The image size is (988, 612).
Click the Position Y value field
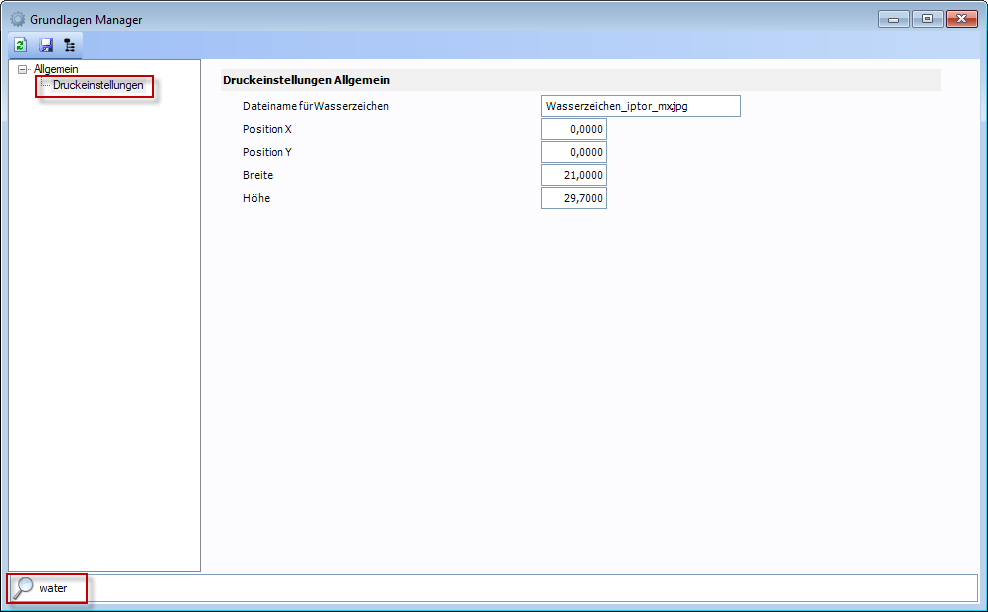(573, 152)
